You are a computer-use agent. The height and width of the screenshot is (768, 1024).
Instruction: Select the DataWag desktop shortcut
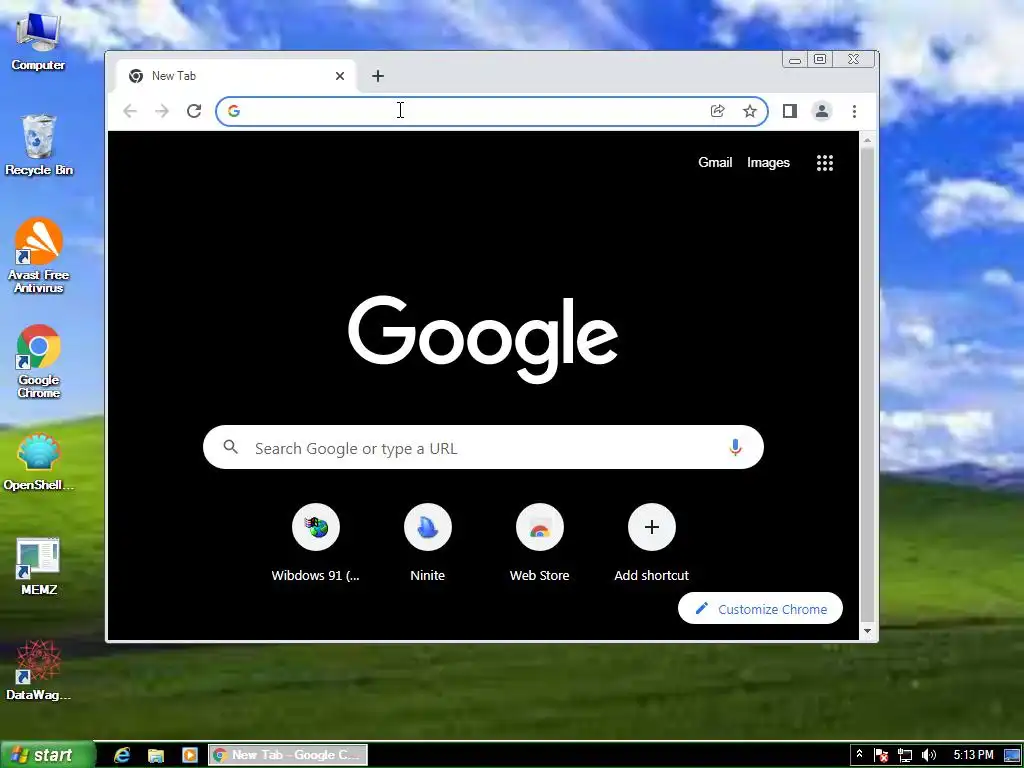[39, 670]
